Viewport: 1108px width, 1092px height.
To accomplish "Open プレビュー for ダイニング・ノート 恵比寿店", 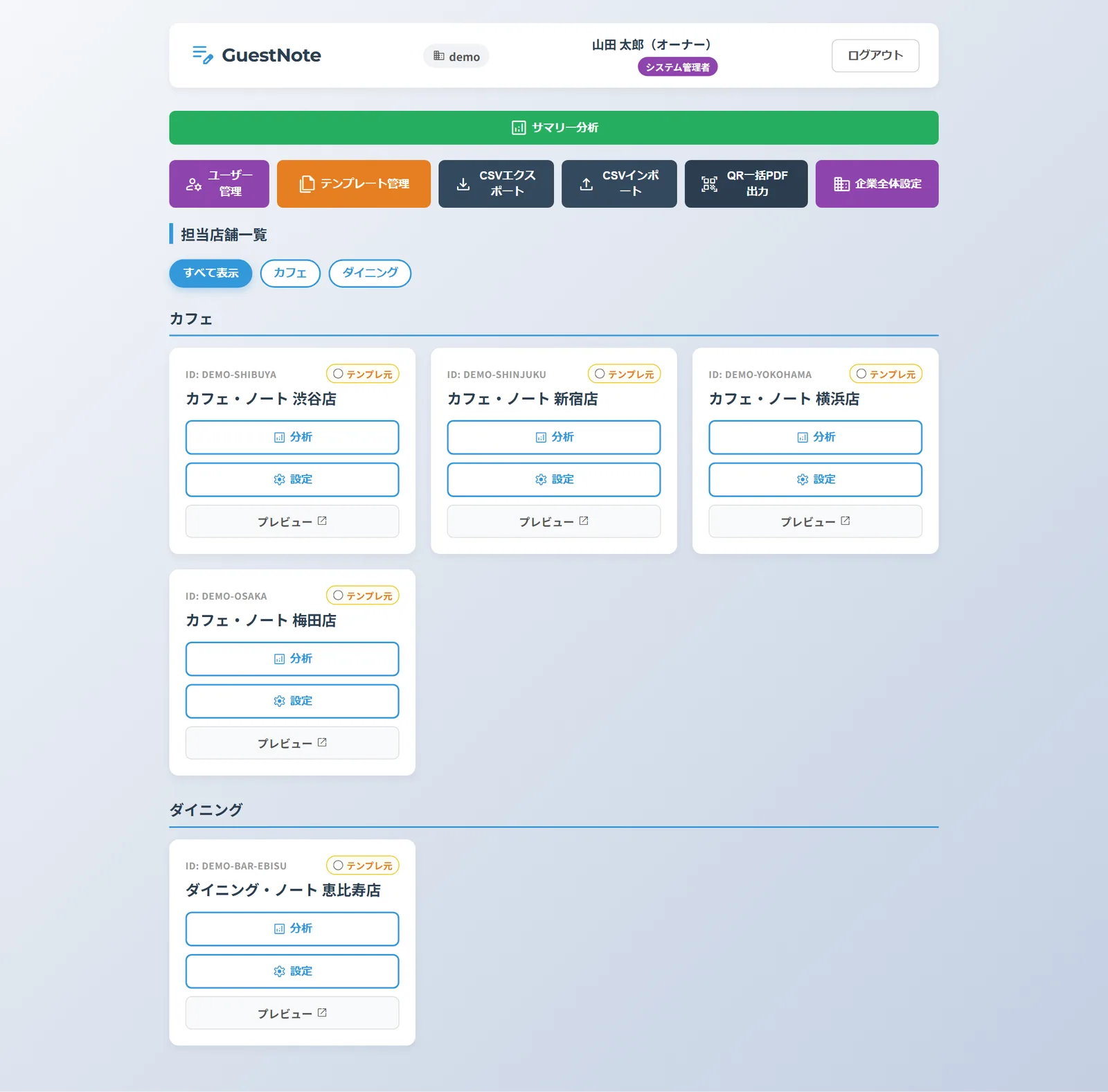I will point(292,1013).
